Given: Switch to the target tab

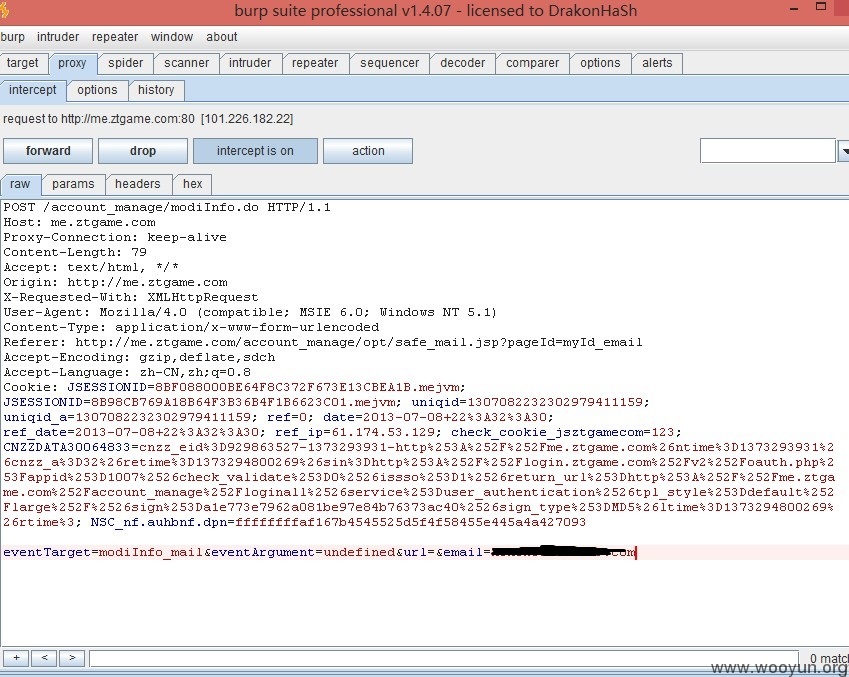Looking at the screenshot, I should 23,63.
